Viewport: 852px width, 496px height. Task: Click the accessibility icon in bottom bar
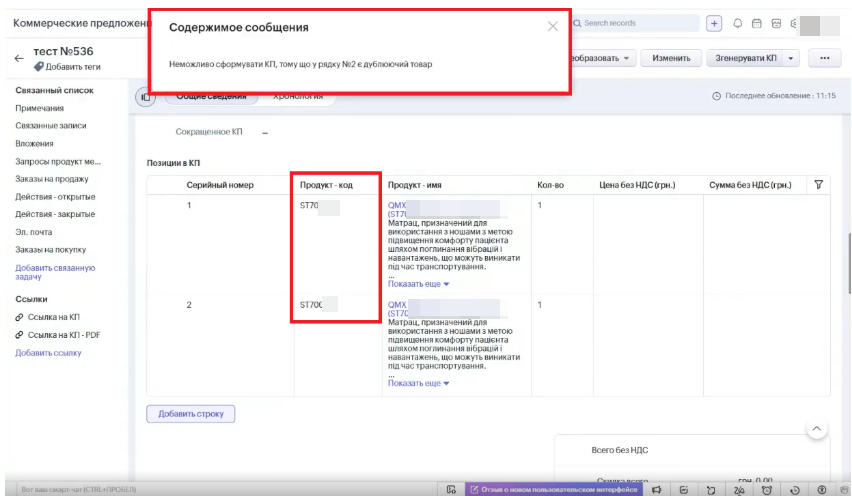[x=822, y=489]
